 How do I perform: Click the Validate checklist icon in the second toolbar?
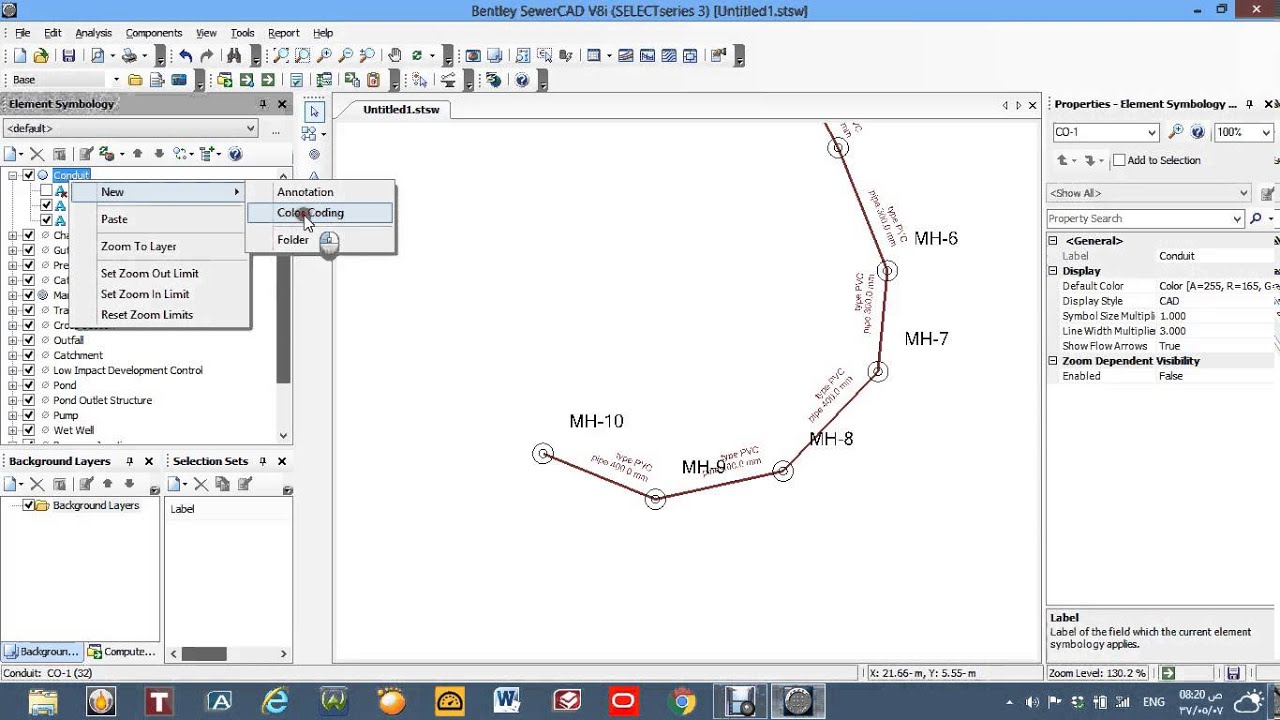(x=296, y=80)
